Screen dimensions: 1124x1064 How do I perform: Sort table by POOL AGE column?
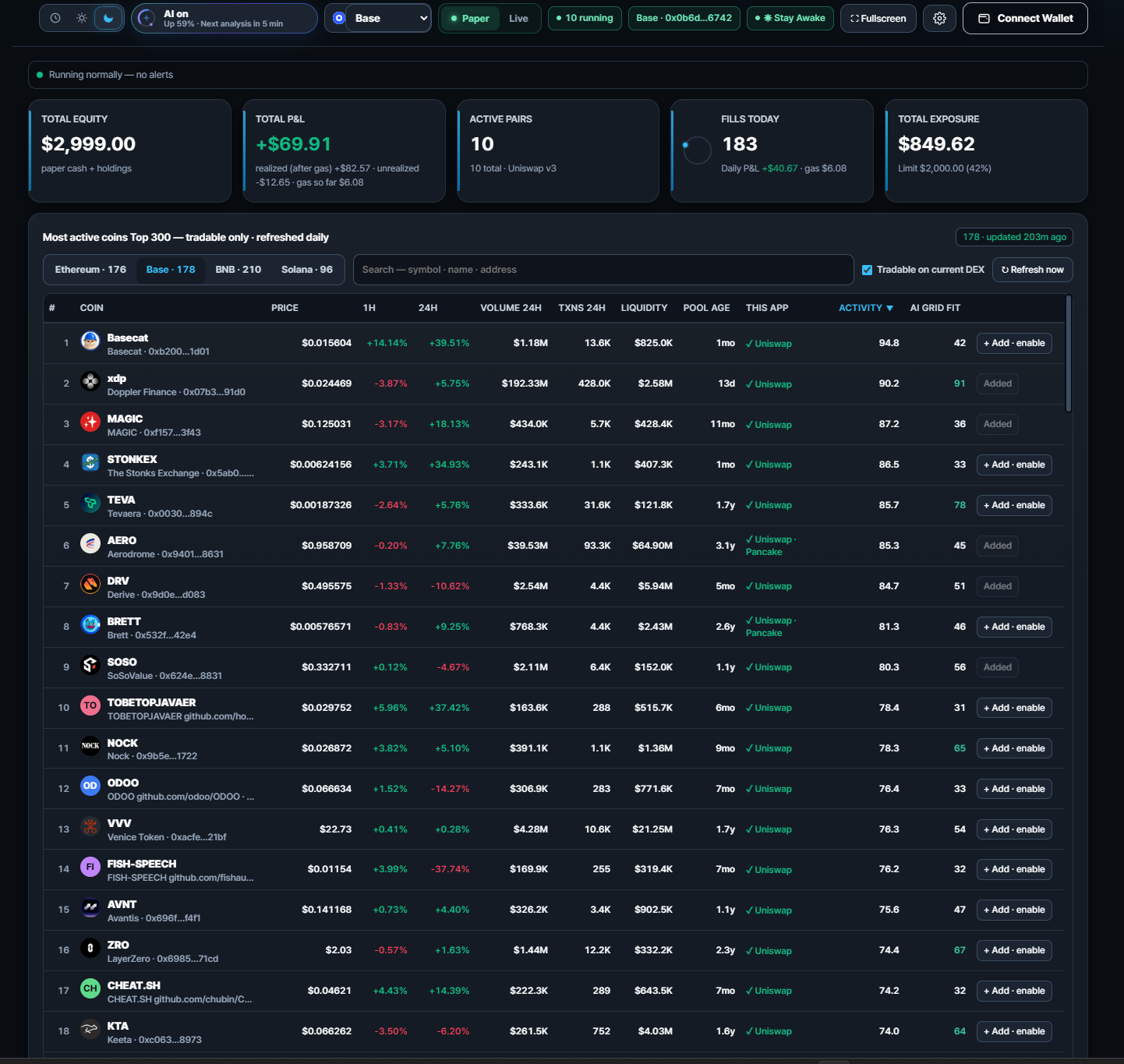pyautogui.click(x=706, y=308)
